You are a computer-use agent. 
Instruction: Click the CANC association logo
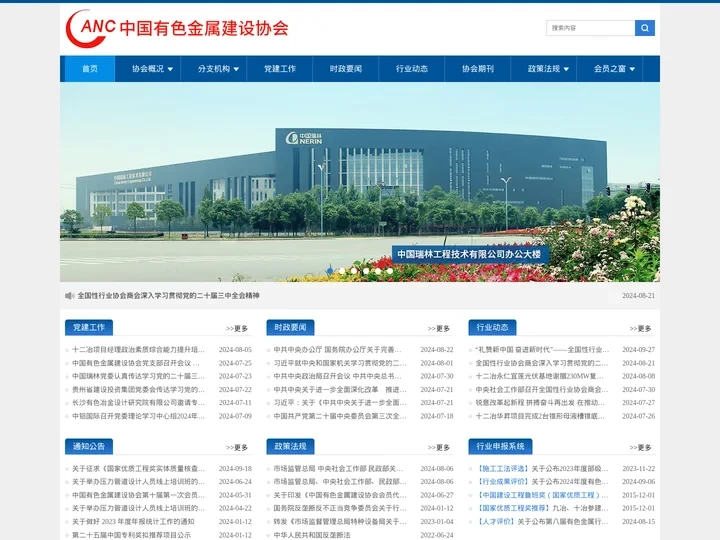tap(177, 28)
